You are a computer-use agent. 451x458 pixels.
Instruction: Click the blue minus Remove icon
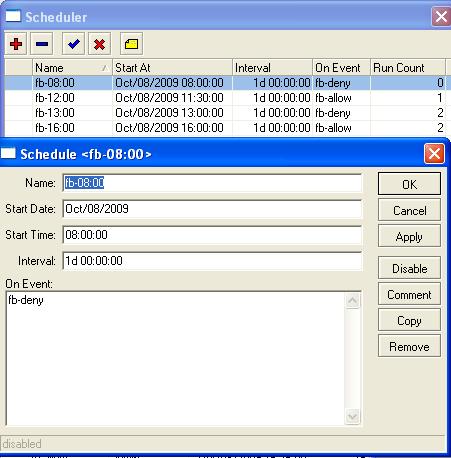coord(42,44)
